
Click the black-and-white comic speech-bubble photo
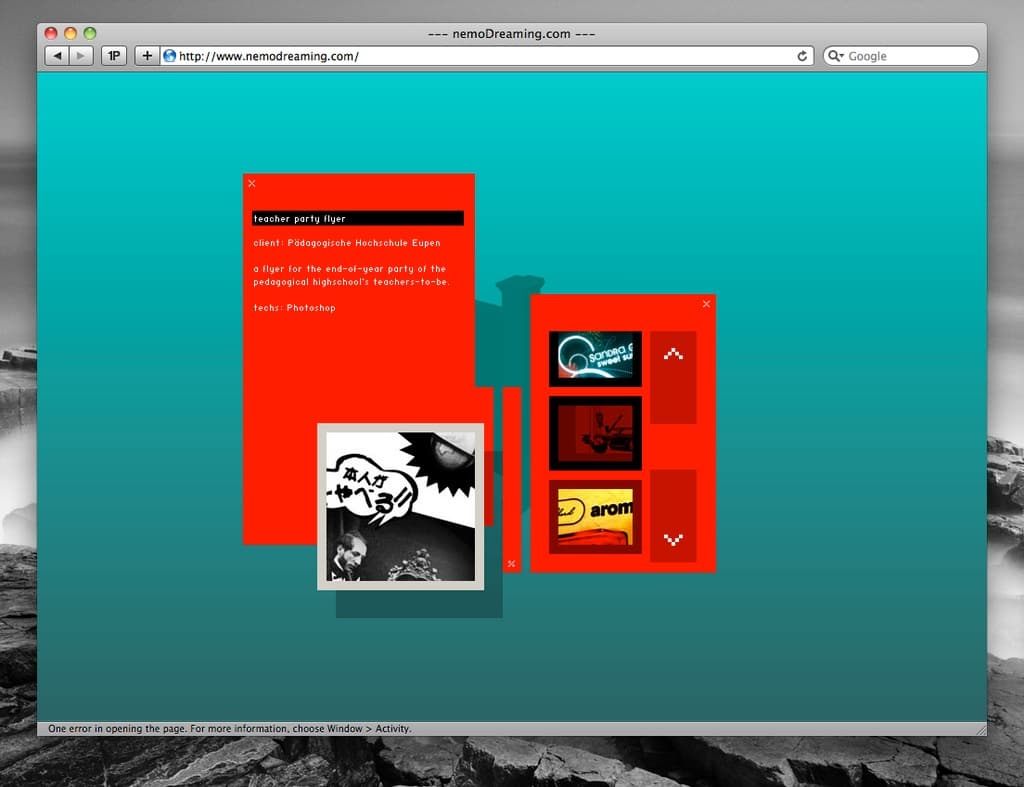coord(399,505)
